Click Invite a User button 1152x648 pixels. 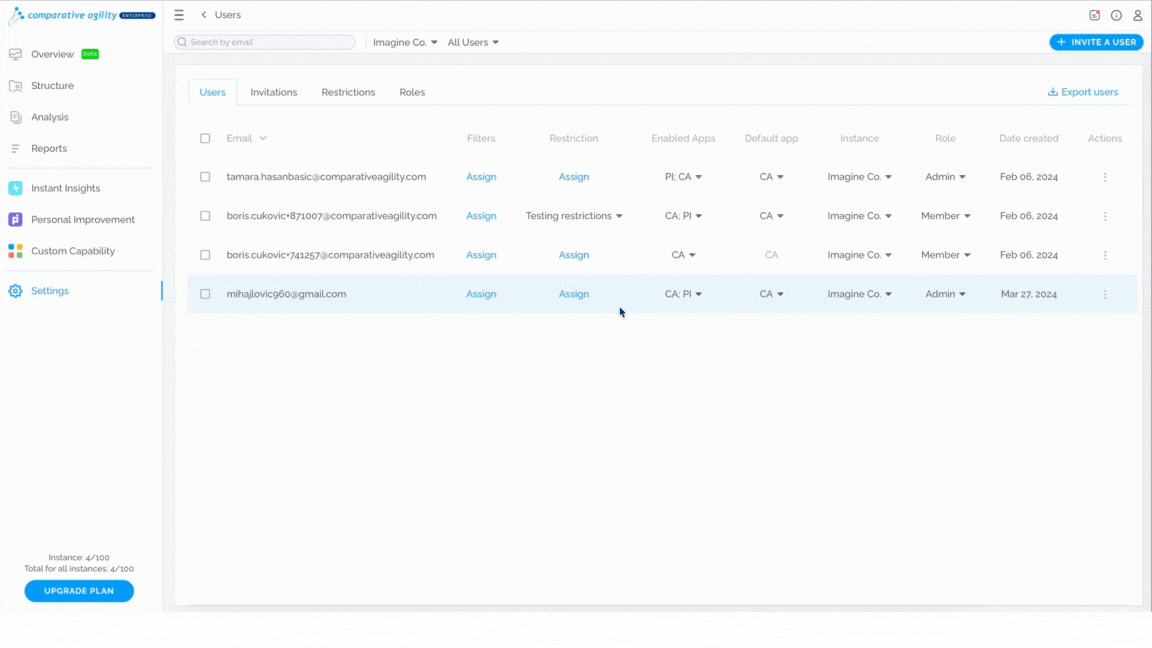click(1096, 43)
